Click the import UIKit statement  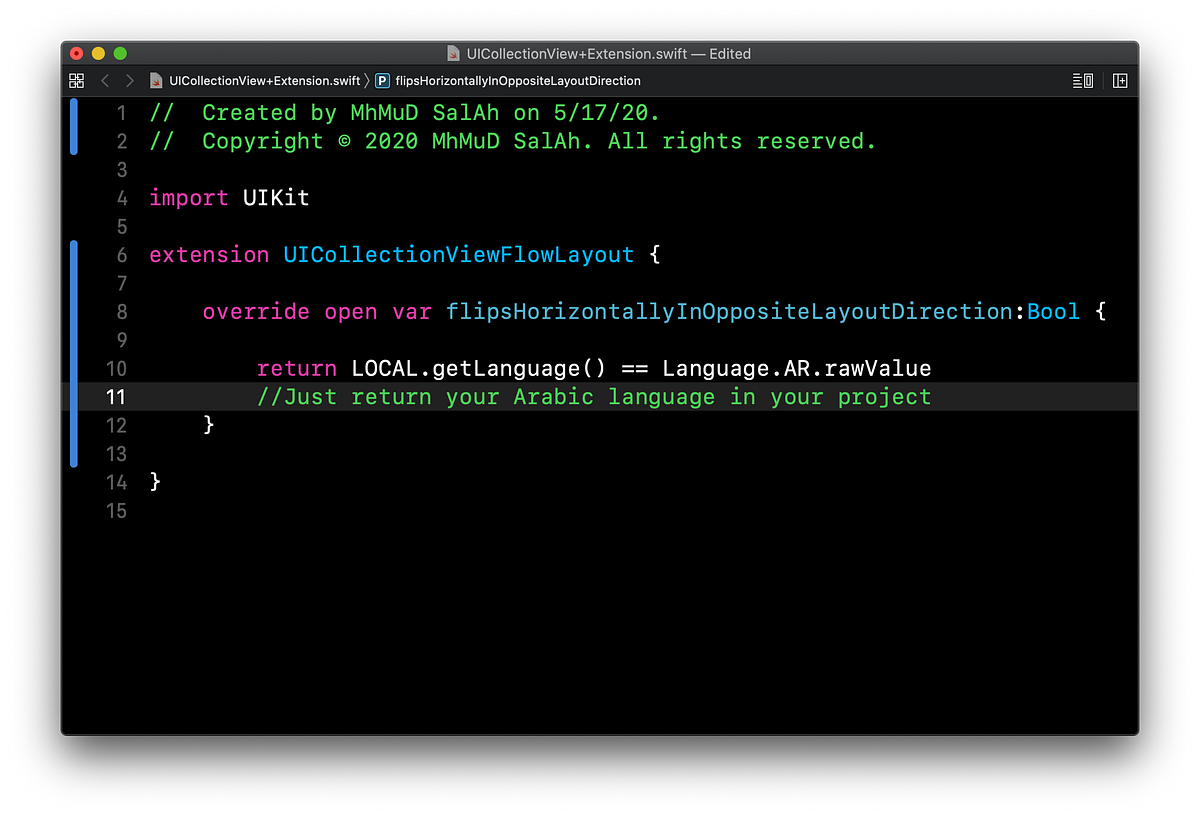click(228, 197)
